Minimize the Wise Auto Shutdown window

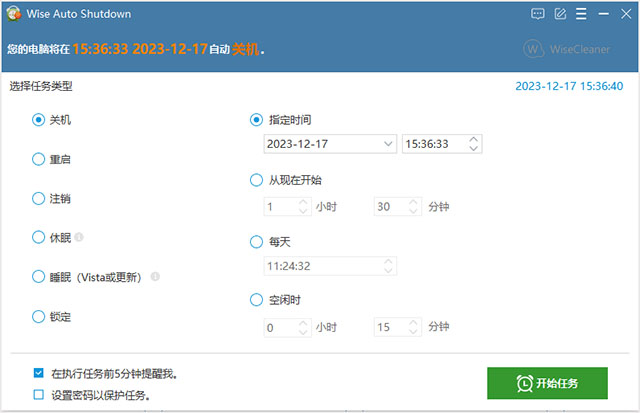(604, 14)
